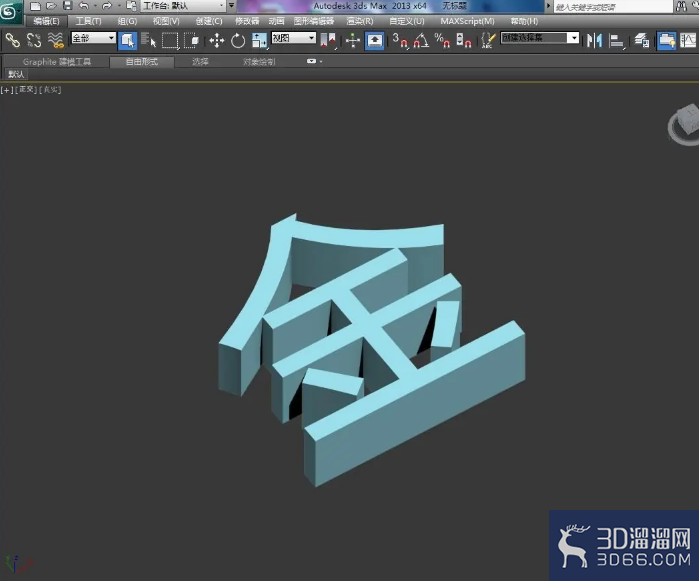
Task: Open the 帮助(H) menu
Action: click(524, 21)
